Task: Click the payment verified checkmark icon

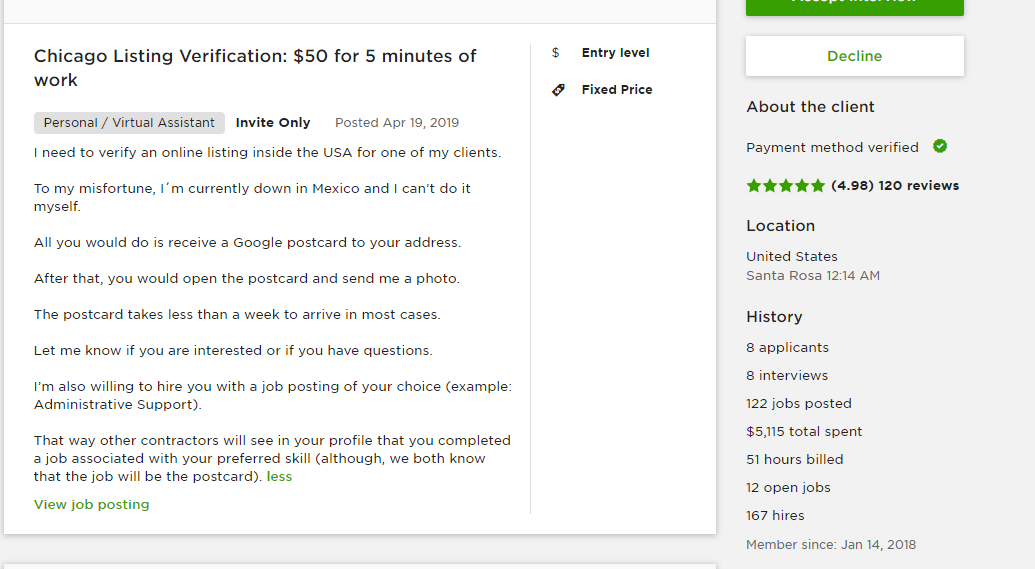Action: pyautogui.click(x=940, y=147)
